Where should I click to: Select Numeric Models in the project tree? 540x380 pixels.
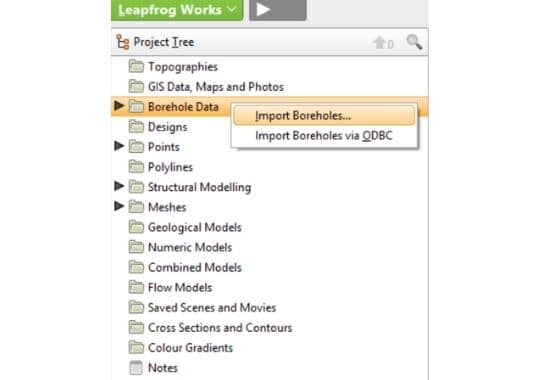(190, 247)
